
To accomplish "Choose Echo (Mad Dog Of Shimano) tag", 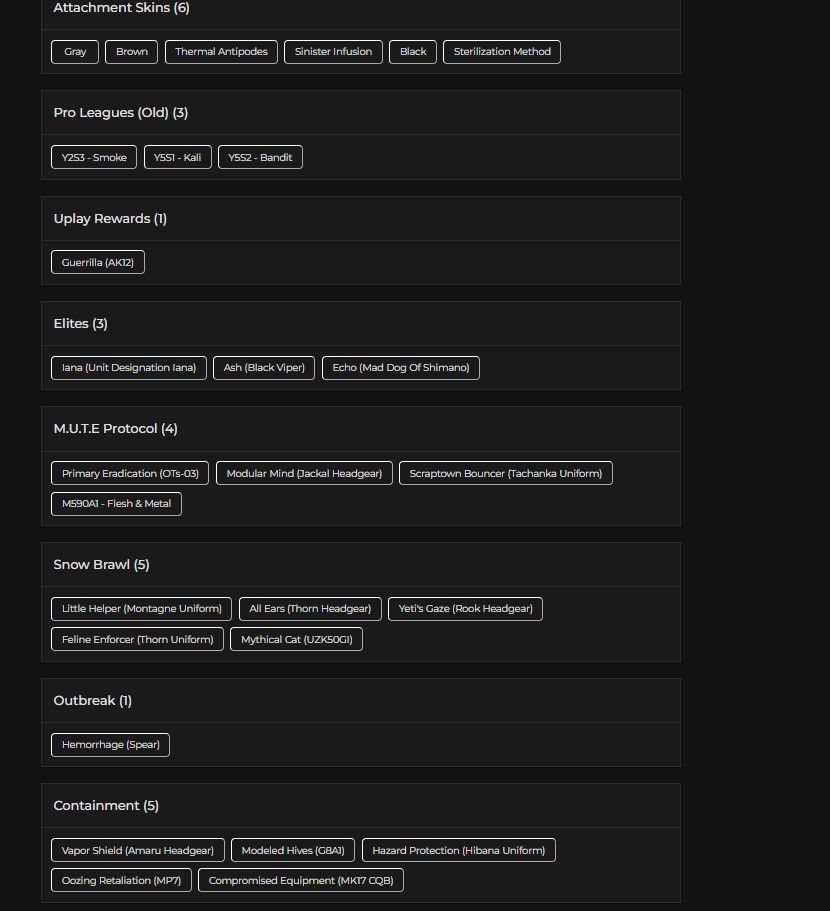I will pyautogui.click(x=401, y=368).
